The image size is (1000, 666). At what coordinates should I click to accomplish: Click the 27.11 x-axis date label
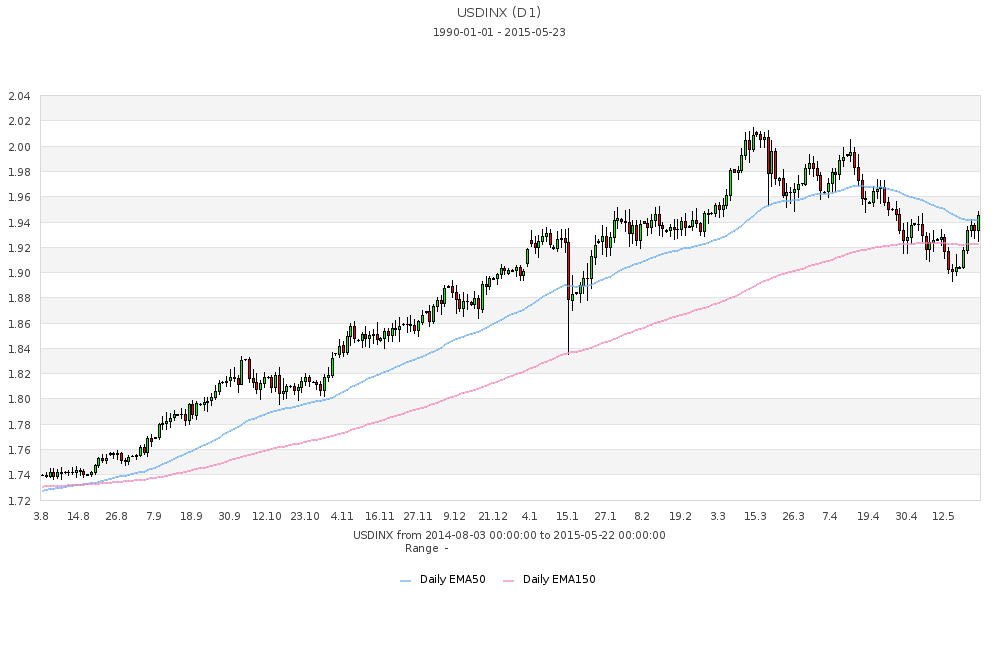coord(418,516)
